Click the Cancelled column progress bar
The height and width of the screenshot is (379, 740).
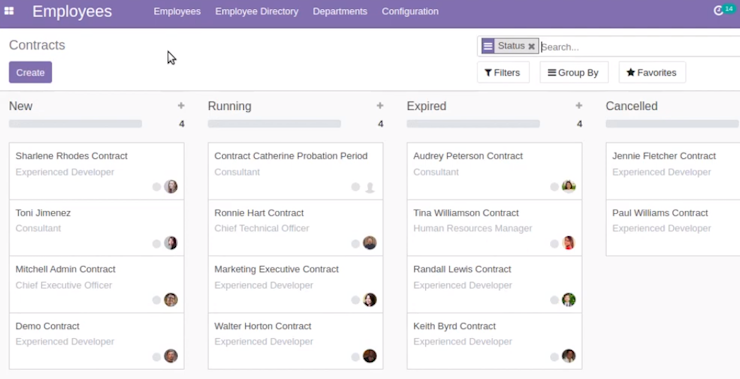click(x=673, y=124)
